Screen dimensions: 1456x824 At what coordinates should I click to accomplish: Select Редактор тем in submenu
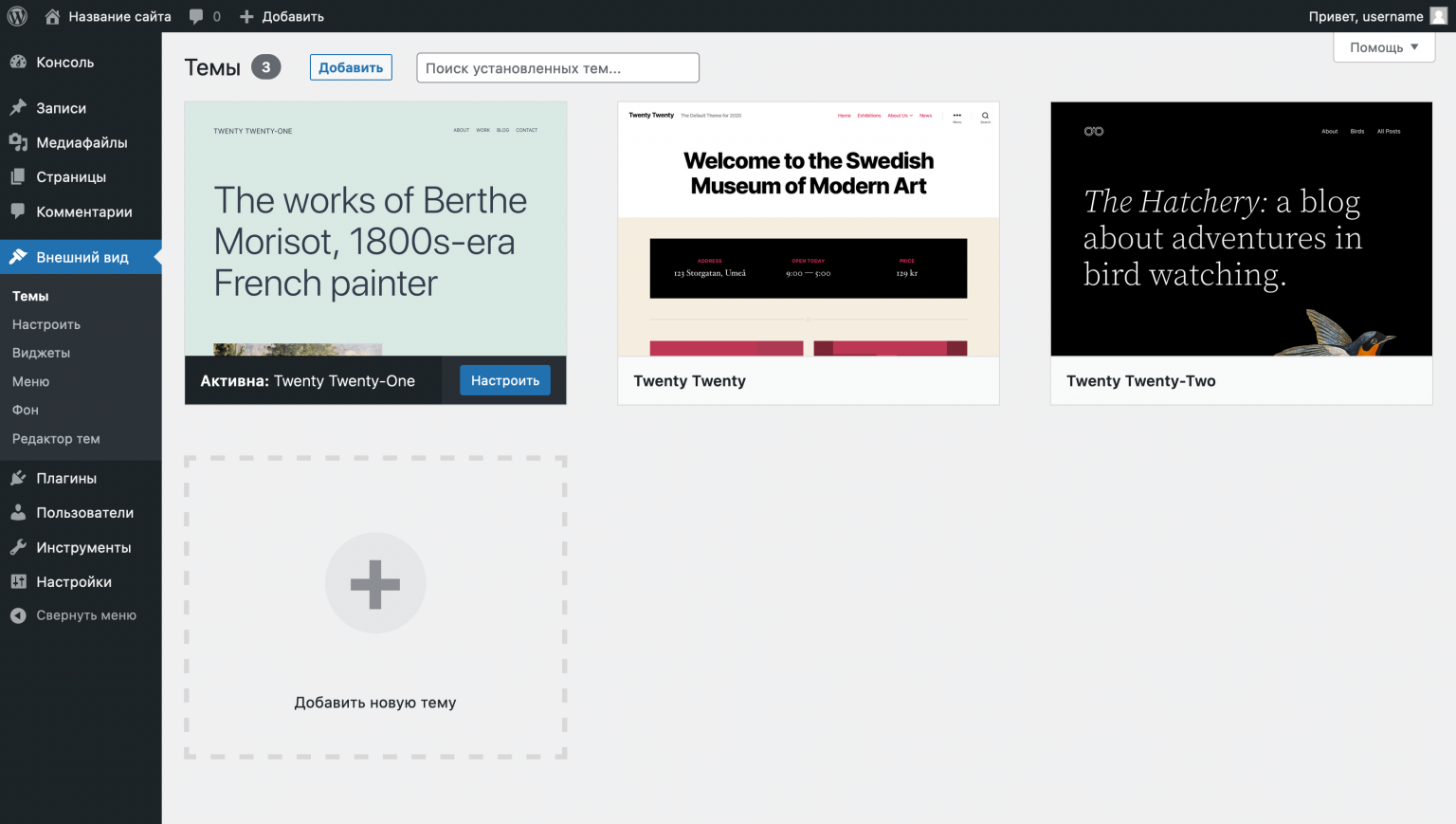tap(56, 438)
